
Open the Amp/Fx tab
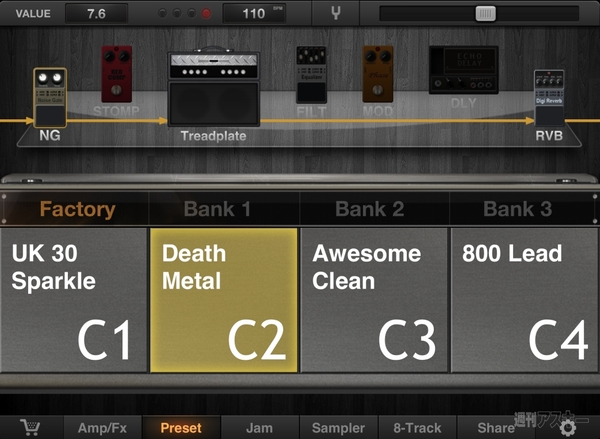point(102,428)
